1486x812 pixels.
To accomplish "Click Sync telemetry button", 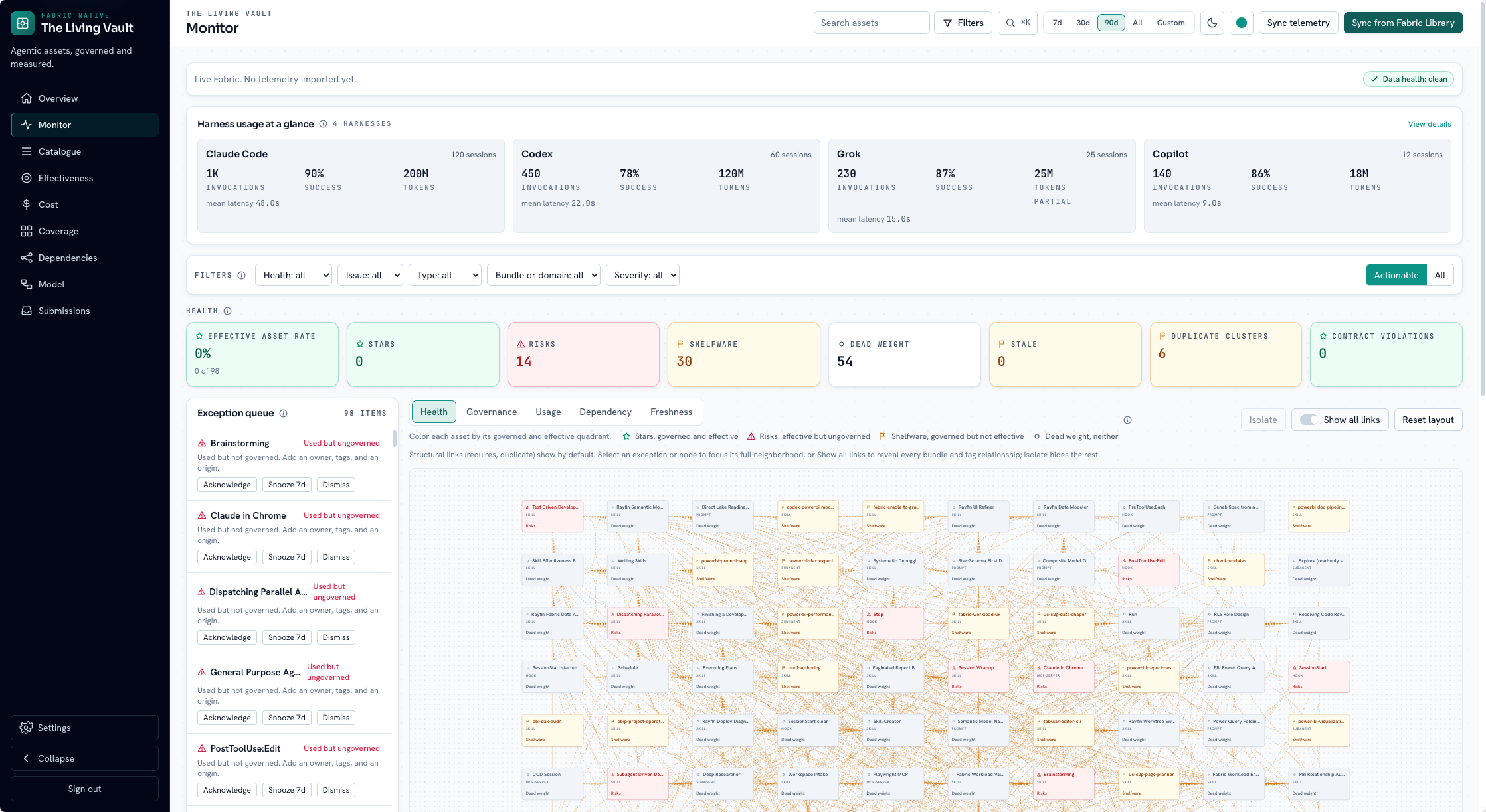I will [1298, 23].
